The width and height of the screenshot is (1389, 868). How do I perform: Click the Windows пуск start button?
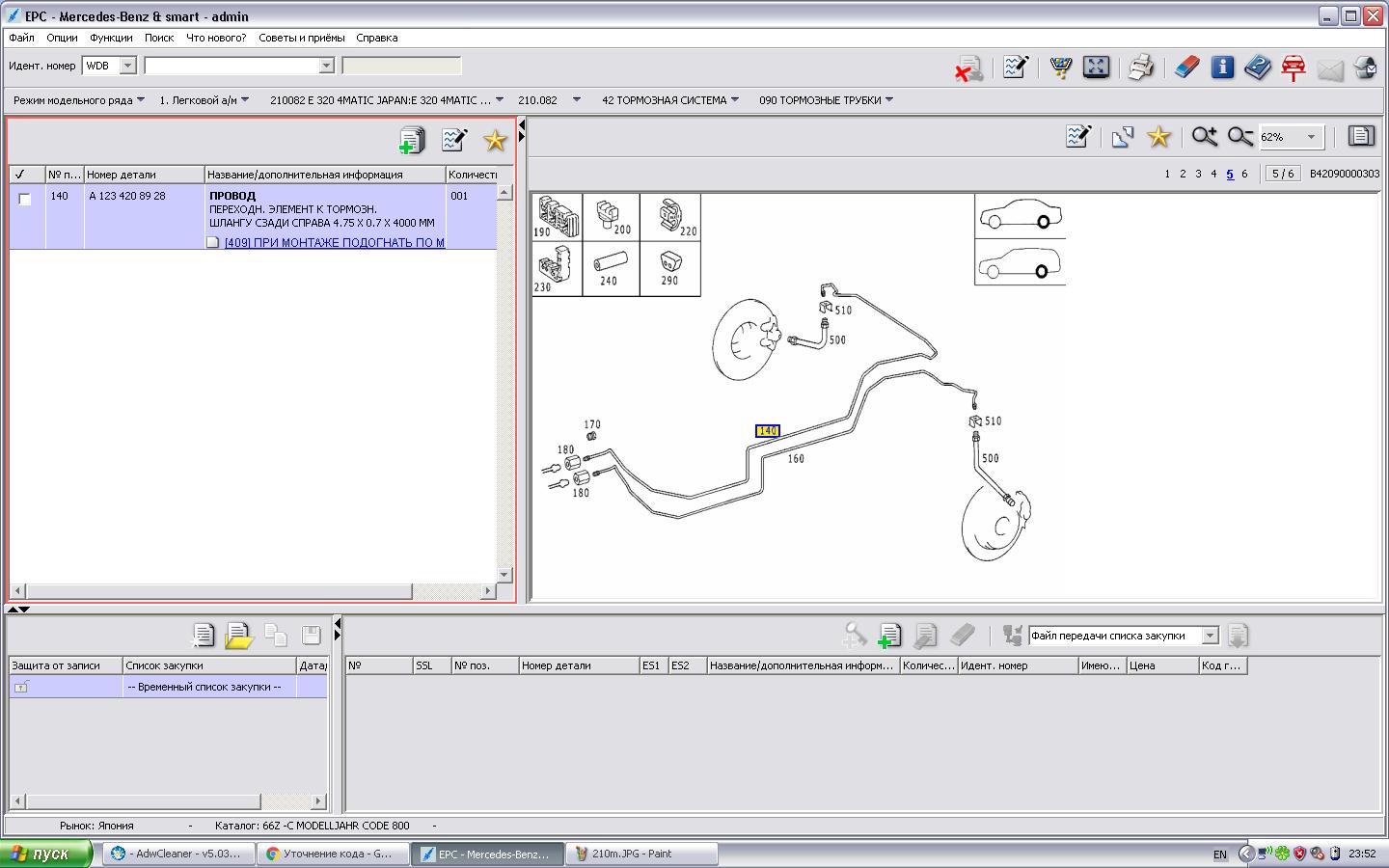point(46,854)
